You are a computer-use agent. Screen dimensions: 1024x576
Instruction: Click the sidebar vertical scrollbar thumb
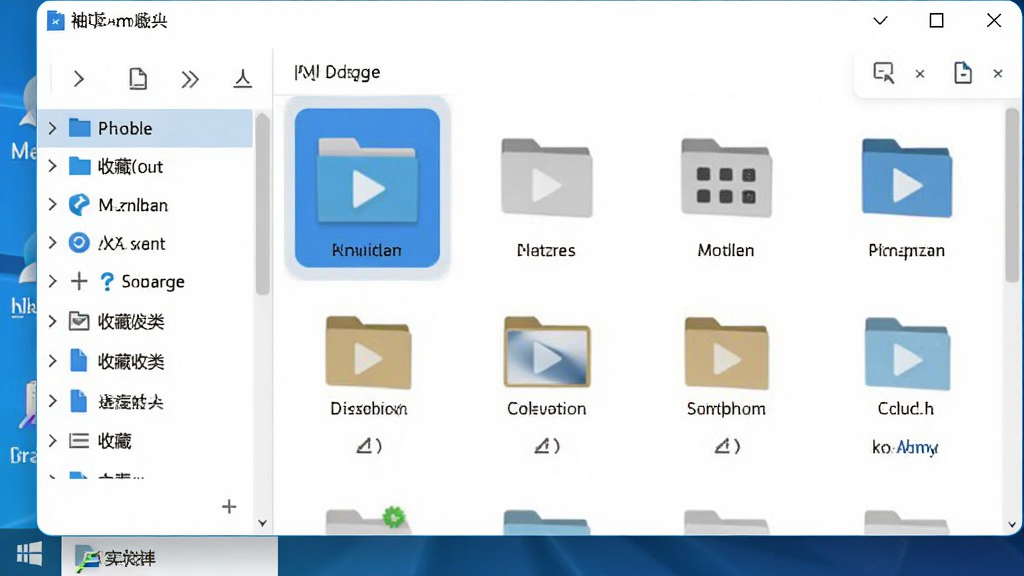263,204
